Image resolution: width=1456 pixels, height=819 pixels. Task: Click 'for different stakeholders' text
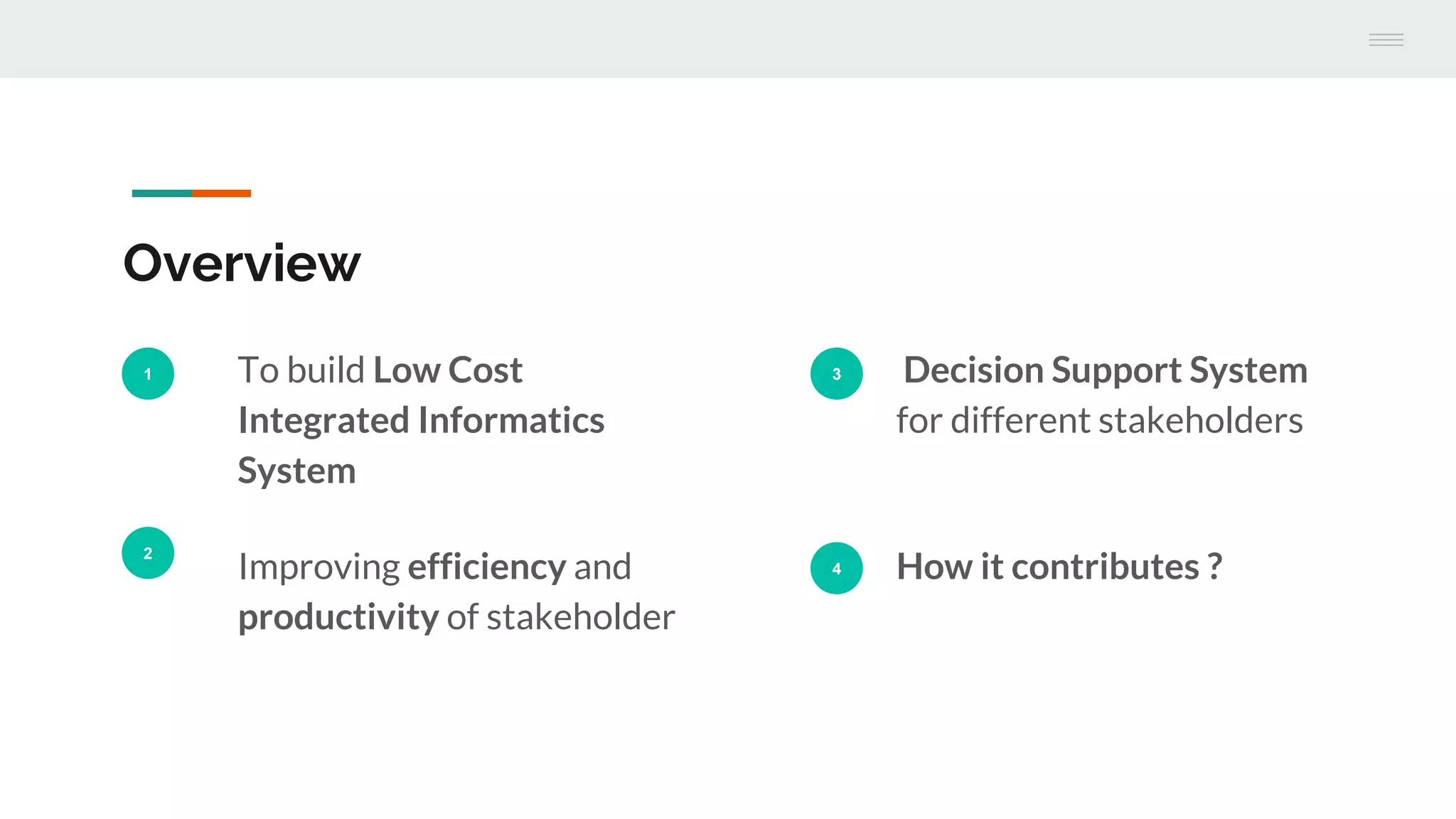coord(1099,420)
